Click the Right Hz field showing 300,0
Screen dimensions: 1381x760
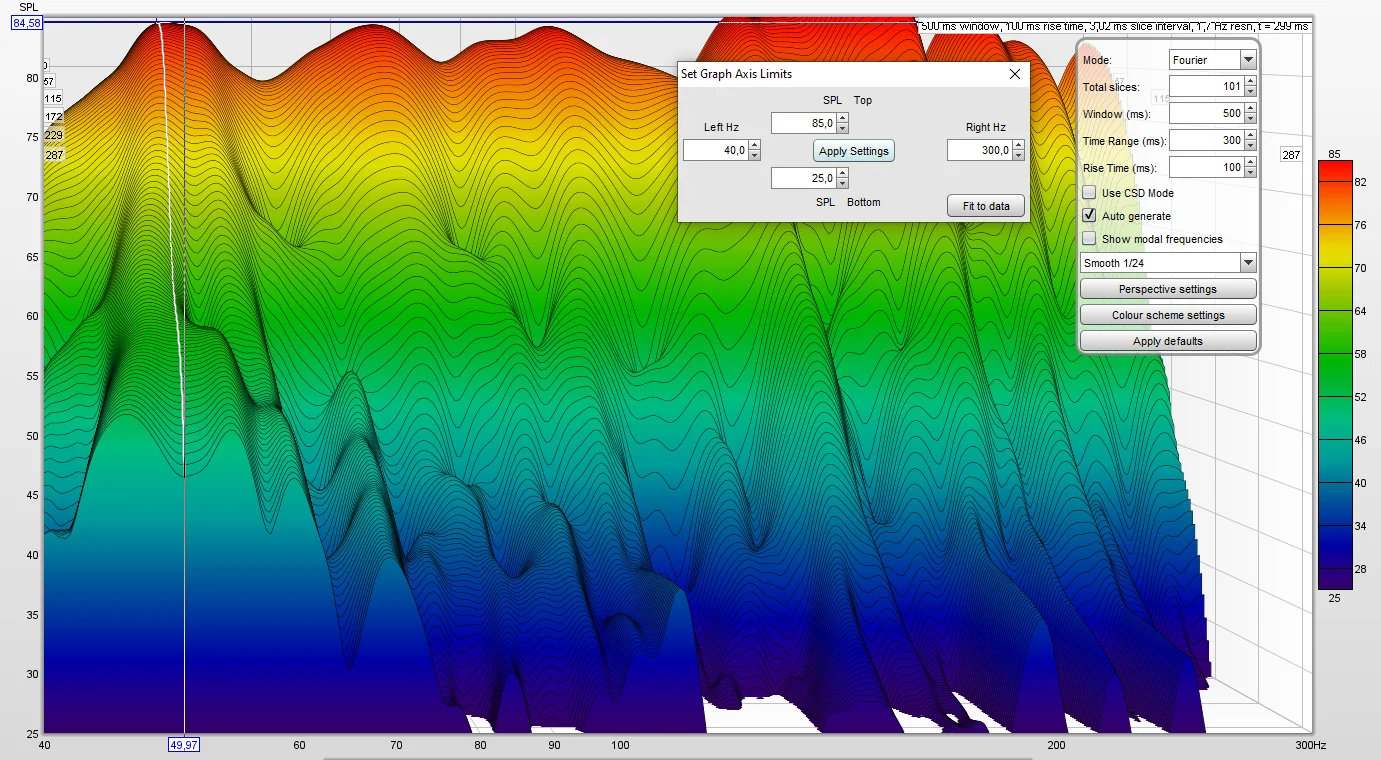[x=980, y=150]
